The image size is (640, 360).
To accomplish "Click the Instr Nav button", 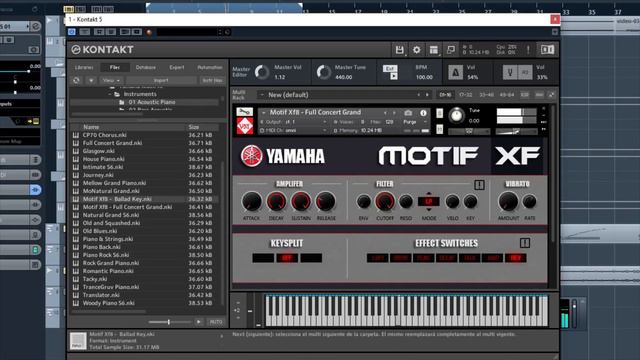I will point(212,80).
